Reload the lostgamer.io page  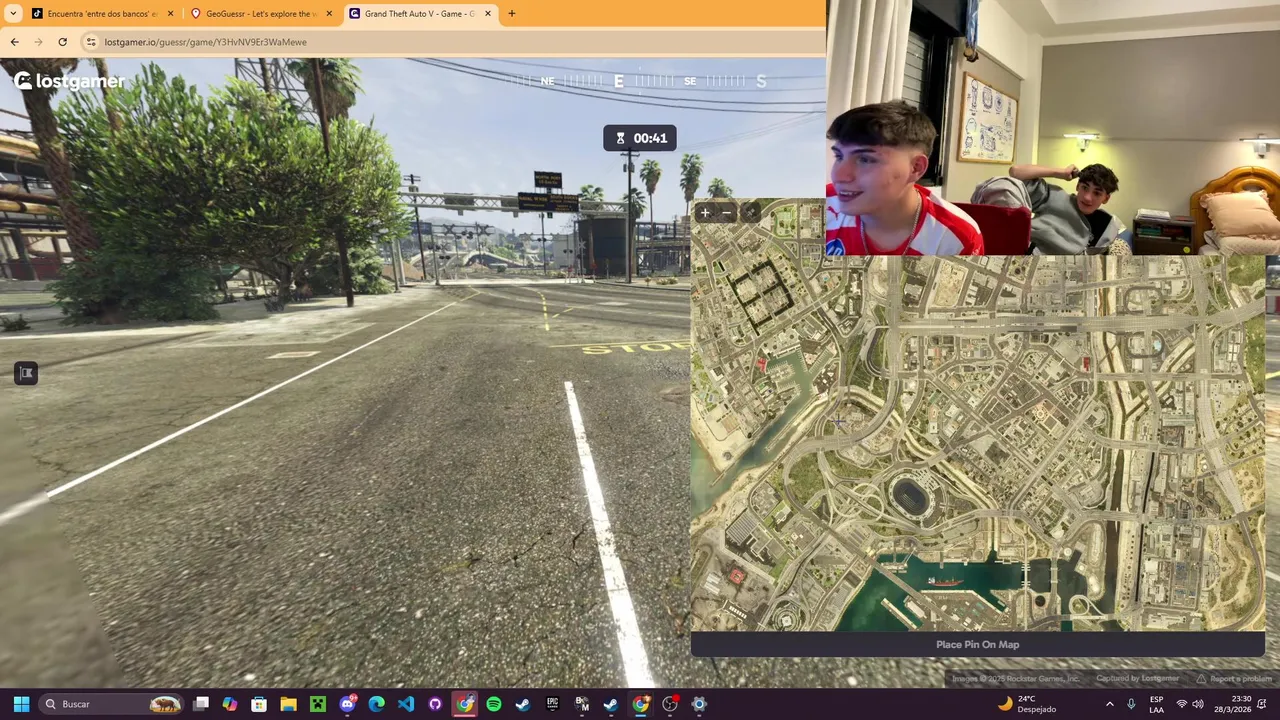point(62,42)
